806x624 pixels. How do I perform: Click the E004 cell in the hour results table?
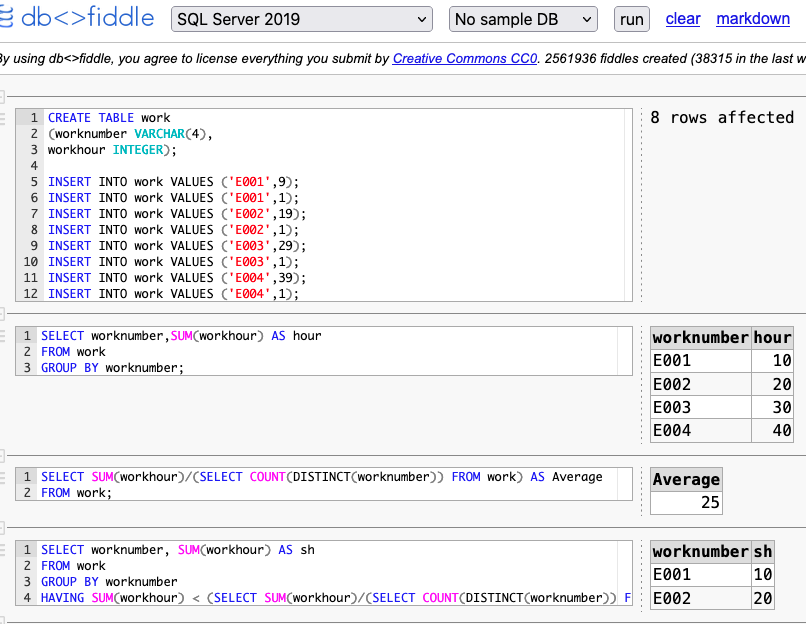click(701, 430)
